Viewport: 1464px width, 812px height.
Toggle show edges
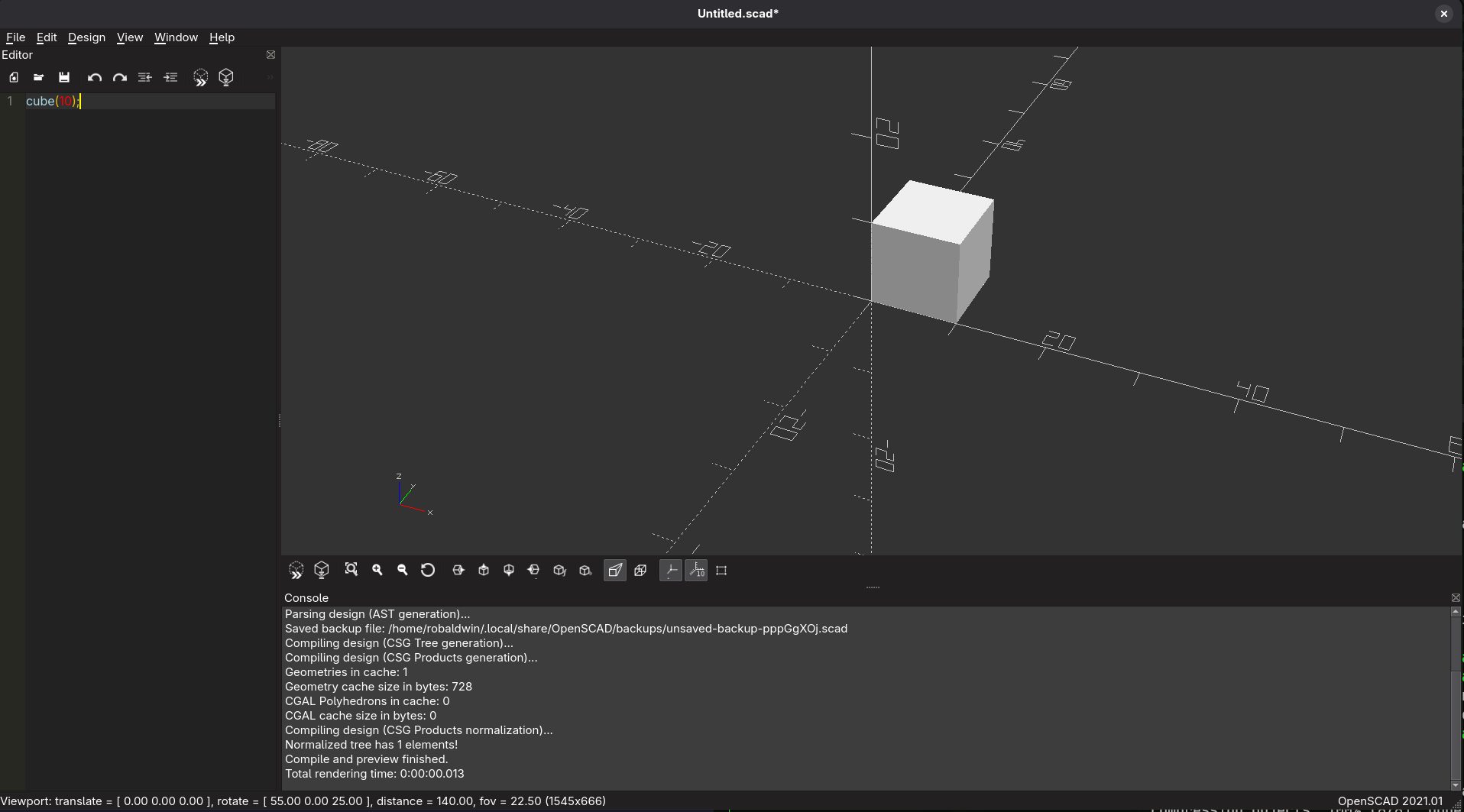point(721,570)
